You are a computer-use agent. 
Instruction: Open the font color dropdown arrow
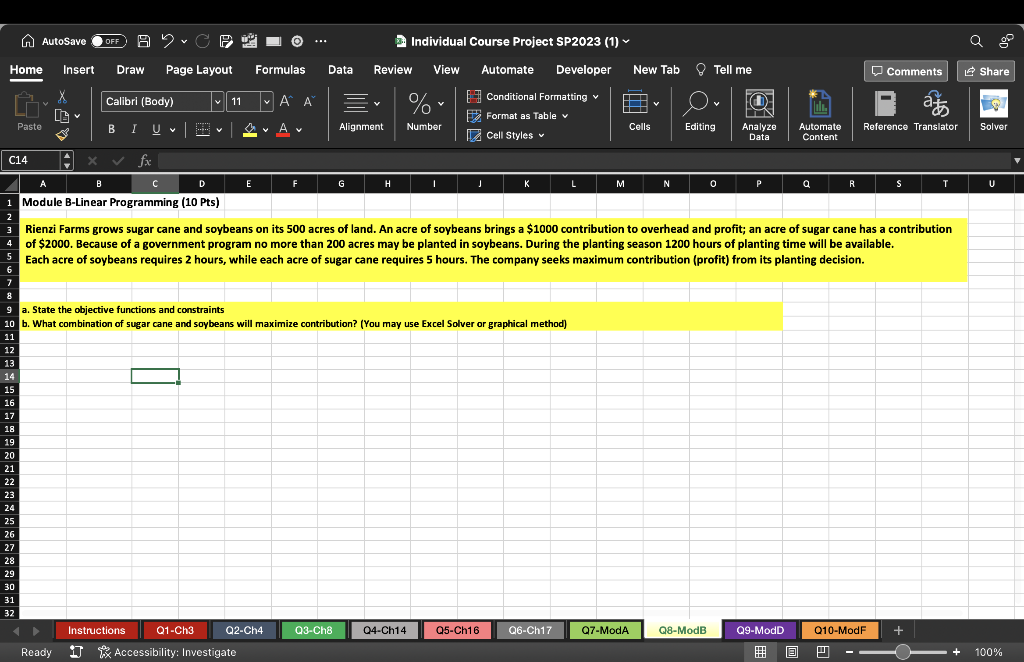point(299,130)
